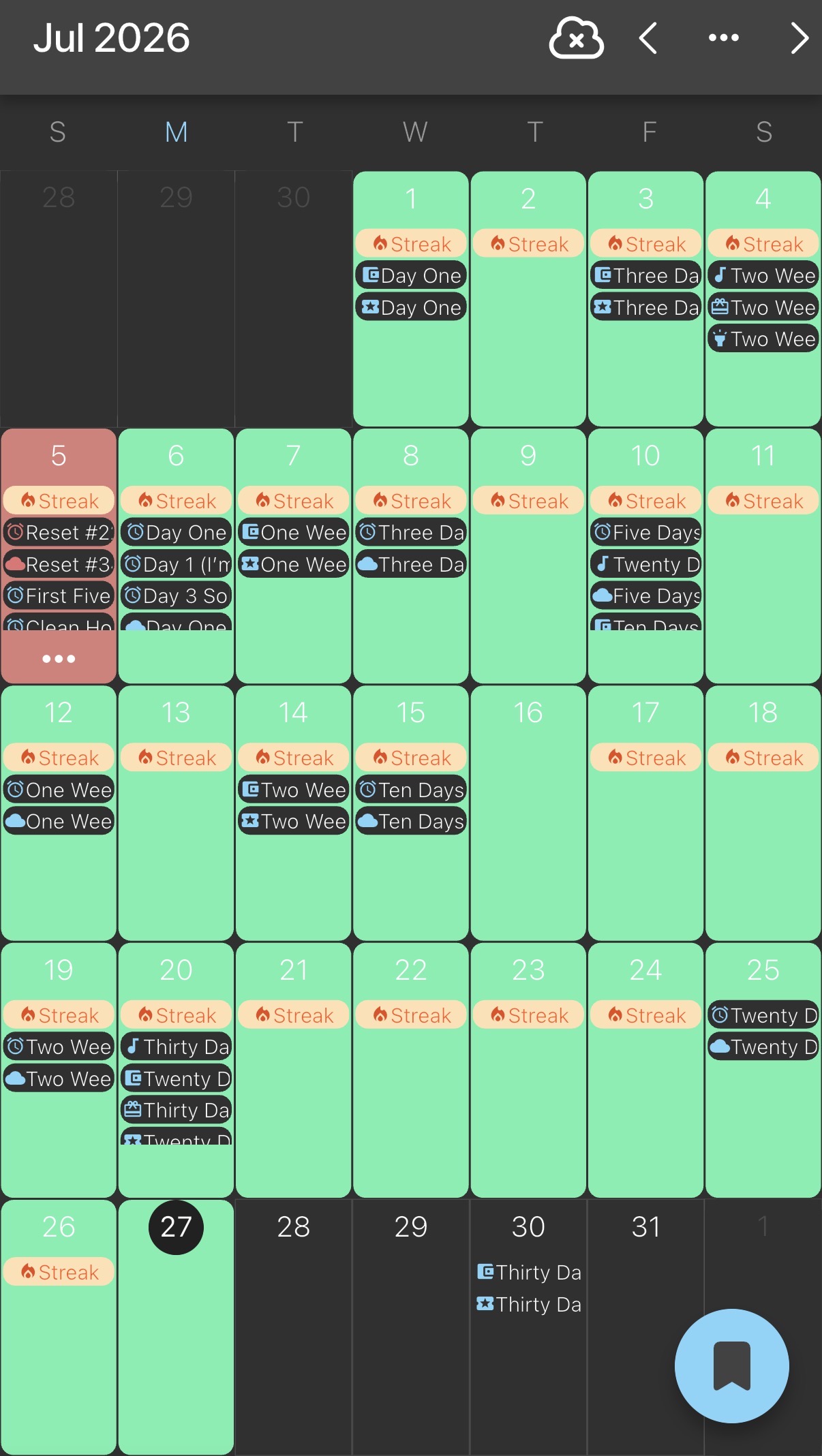Open the Streak badge on July 1

pyautogui.click(x=411, y=244)
